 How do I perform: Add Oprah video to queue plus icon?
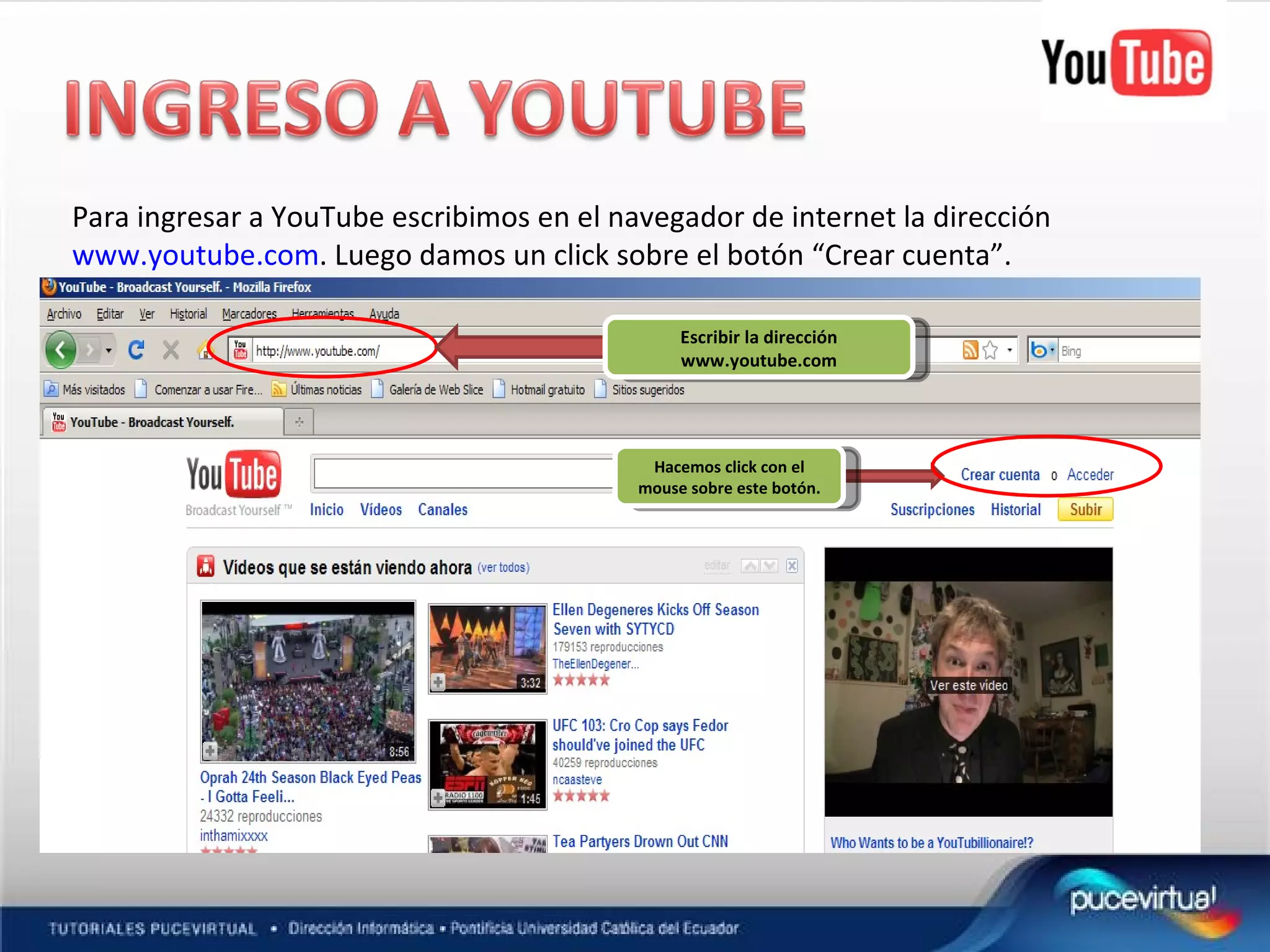(210, 751)
